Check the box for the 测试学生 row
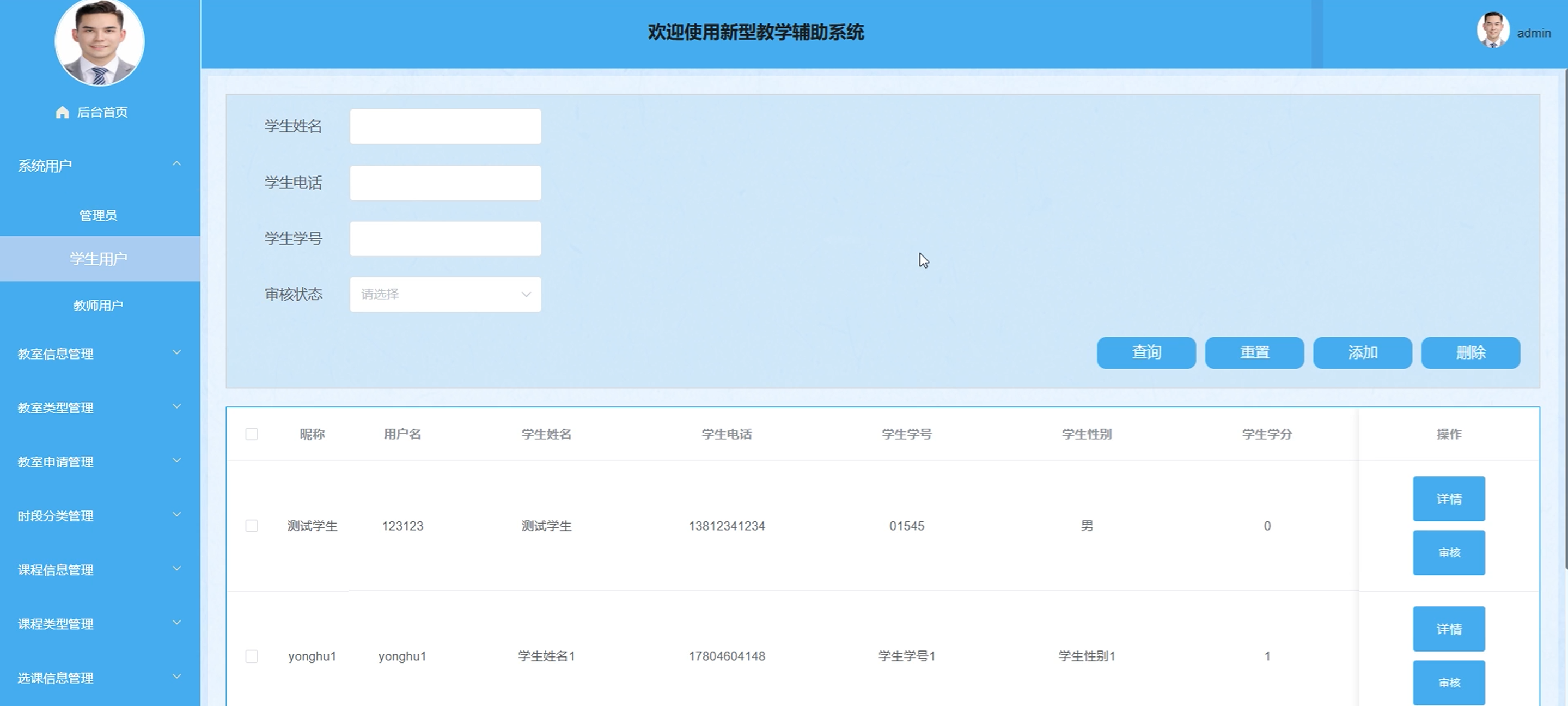This screenshot has height=706, width=1568. point(252,526)
